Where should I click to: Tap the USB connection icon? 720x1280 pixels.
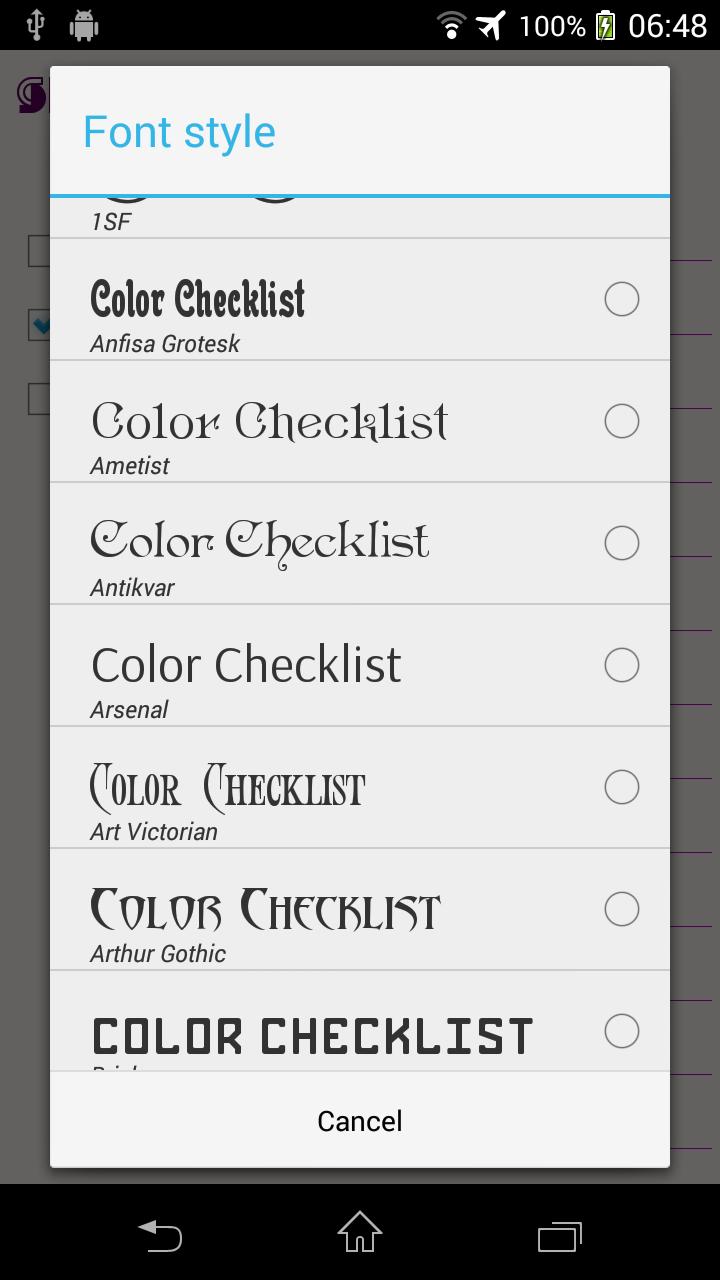coord(34,25)
